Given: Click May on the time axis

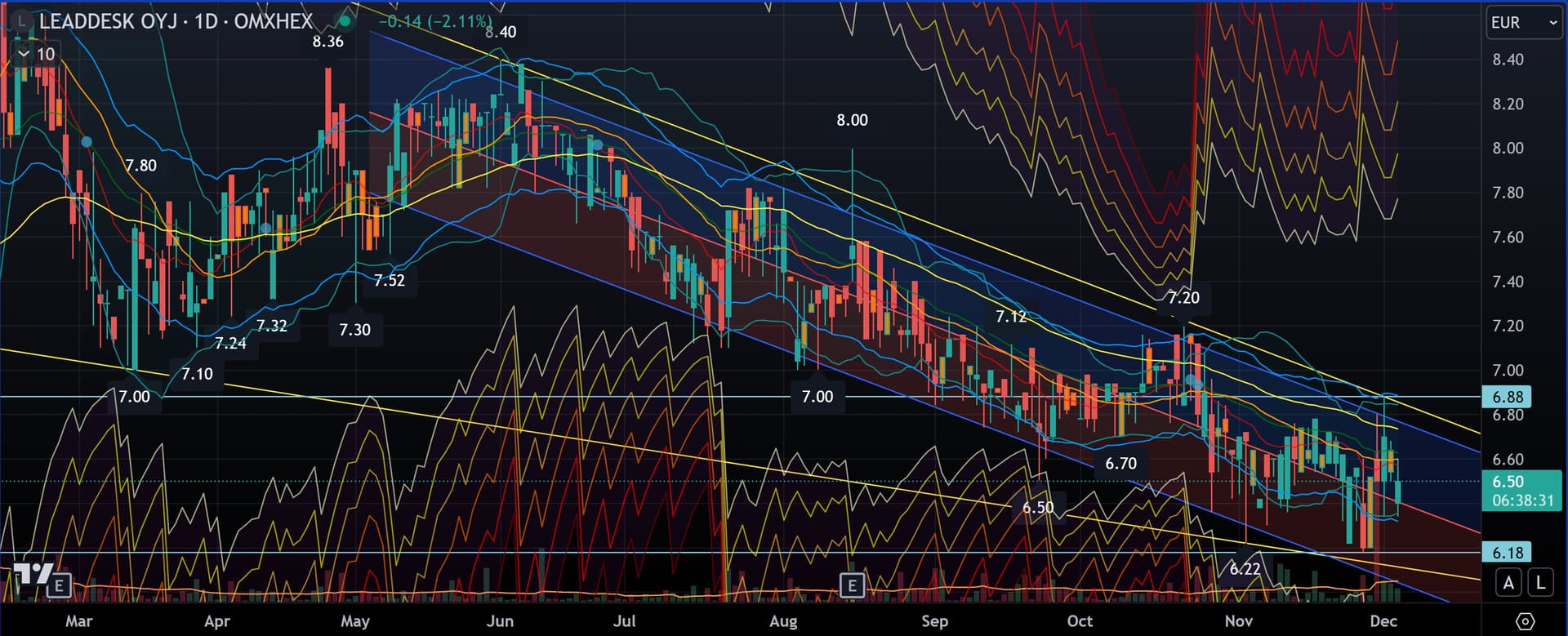Looking at the screenshot, I should point(355,621).
